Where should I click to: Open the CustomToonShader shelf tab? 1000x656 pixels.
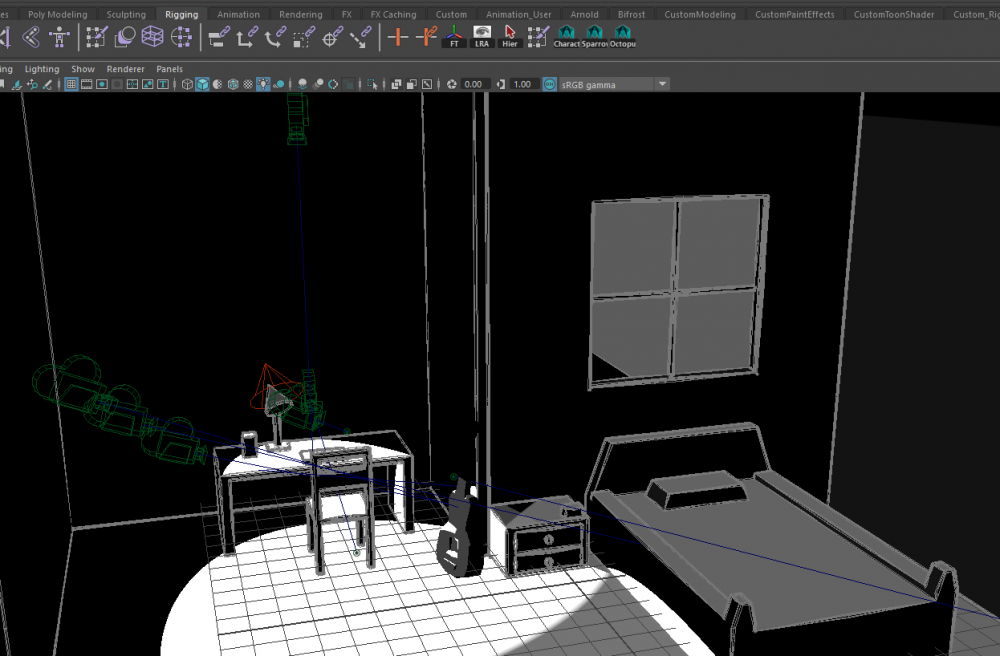(893, 14)
